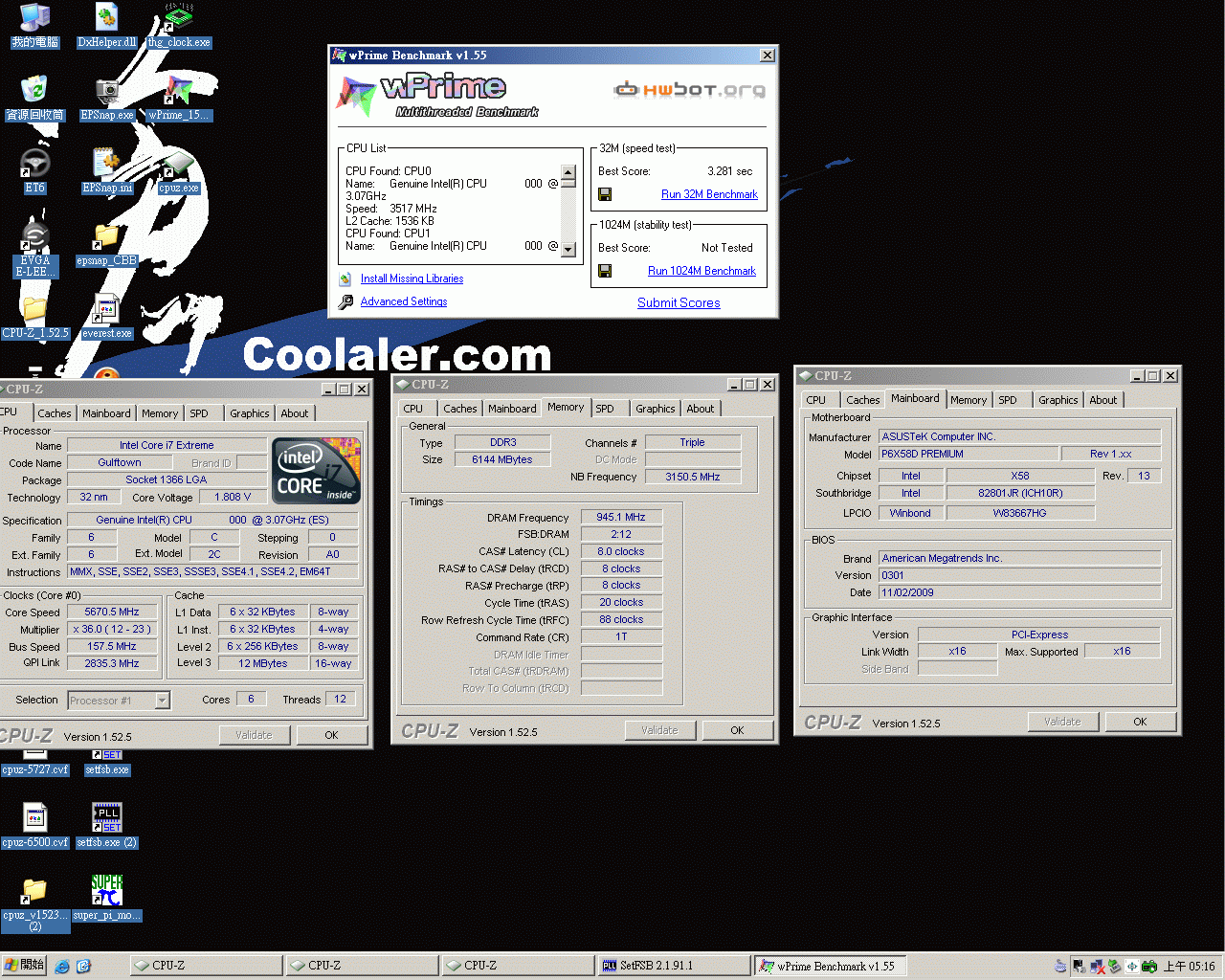This screenshot has height=980, width=1225.
Task: Click the Multiplier x 36.0 value
Action: (x=112, y=629)
